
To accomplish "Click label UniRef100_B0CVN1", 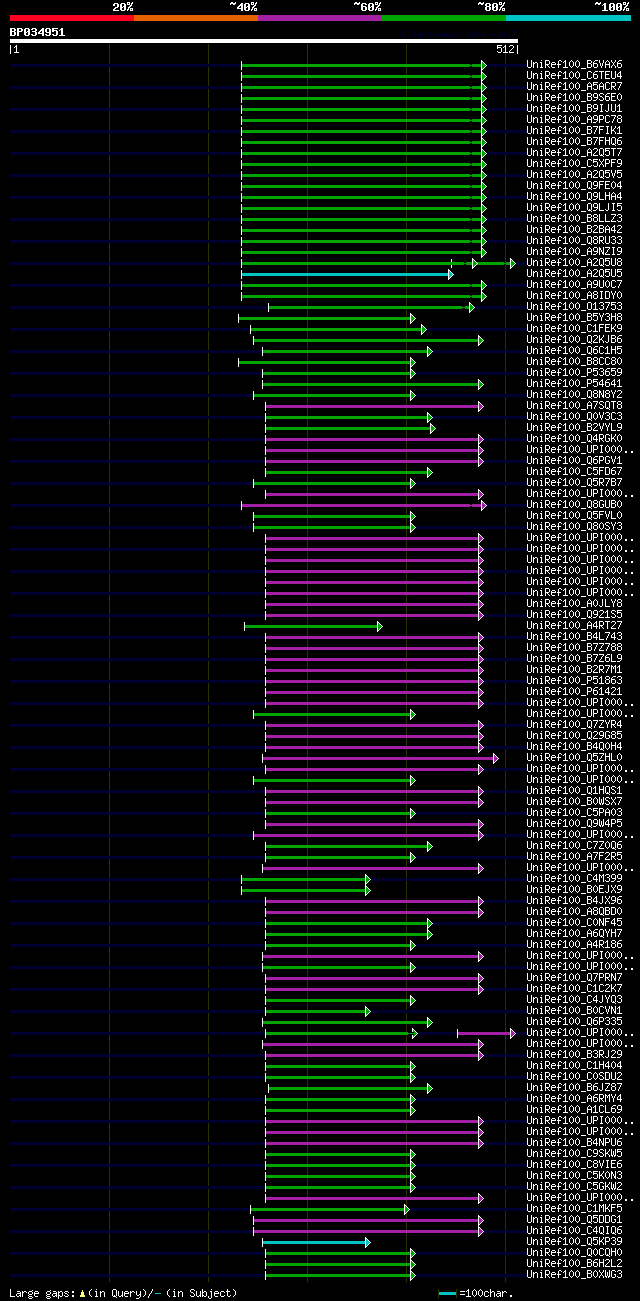I will (574, 1011).
